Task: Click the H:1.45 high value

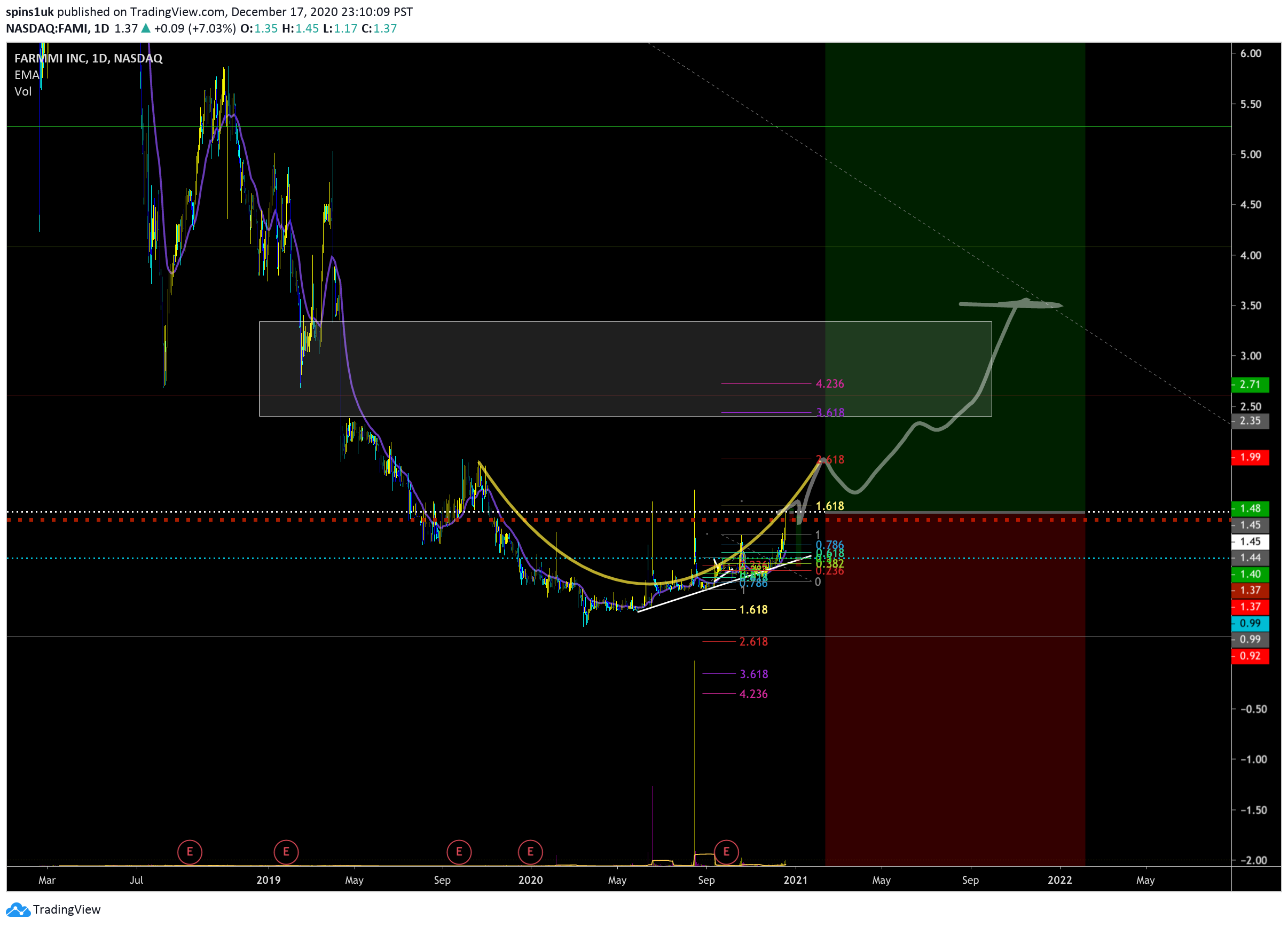Action: coord(301,28)
